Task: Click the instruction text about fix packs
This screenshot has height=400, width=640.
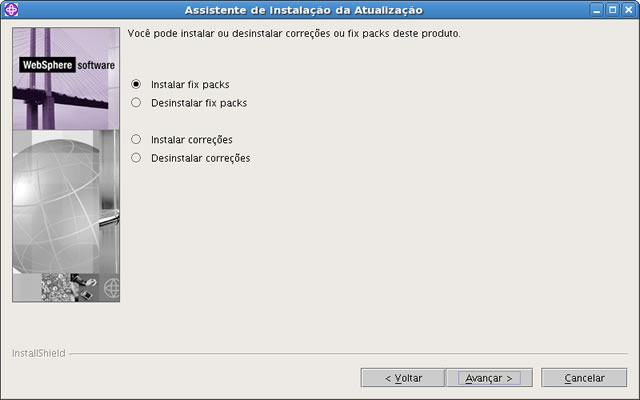Action: tap(294, 33)
